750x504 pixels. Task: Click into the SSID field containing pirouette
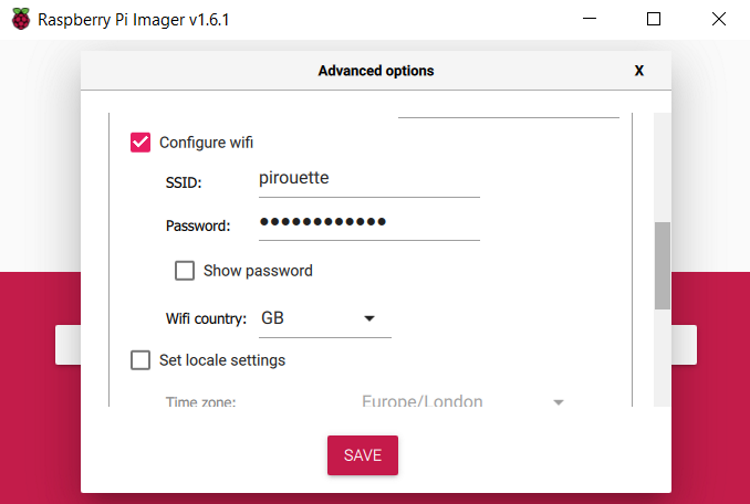(368, 180)
